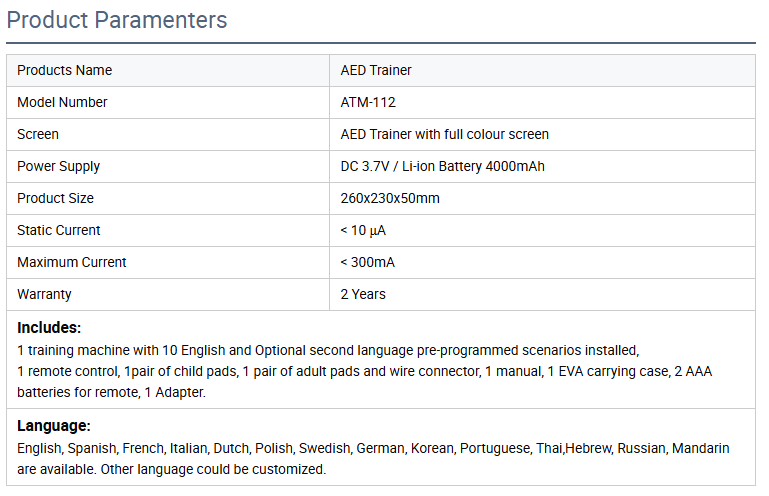Viewport: 769px width, 496px height.
Task: Click AED Trainer with full colour screen
Action: 444,134
